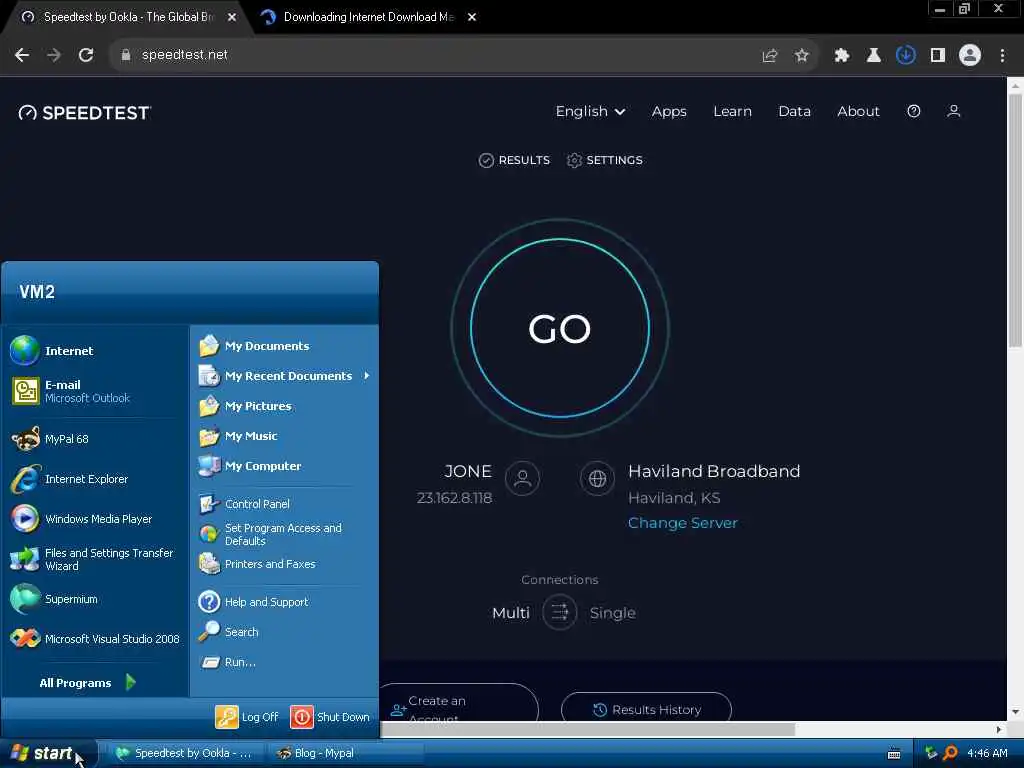1024x768 pixels.
Task: Toggle the Multi/Single connections switch
Action: (x=560, y=613)
